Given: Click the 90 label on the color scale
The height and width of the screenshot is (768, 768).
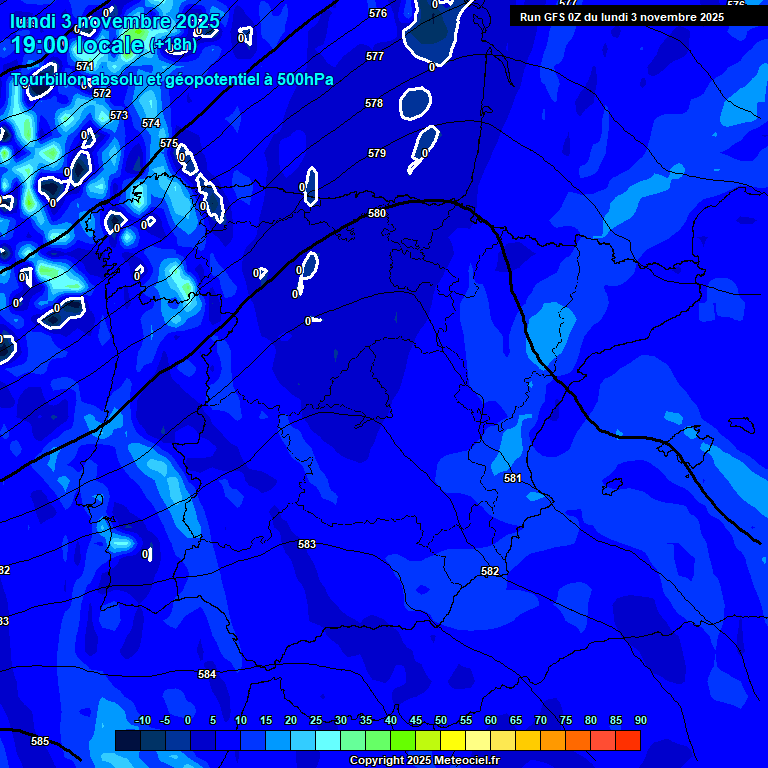Looking at the screenshot, I should tap(640, 720).
